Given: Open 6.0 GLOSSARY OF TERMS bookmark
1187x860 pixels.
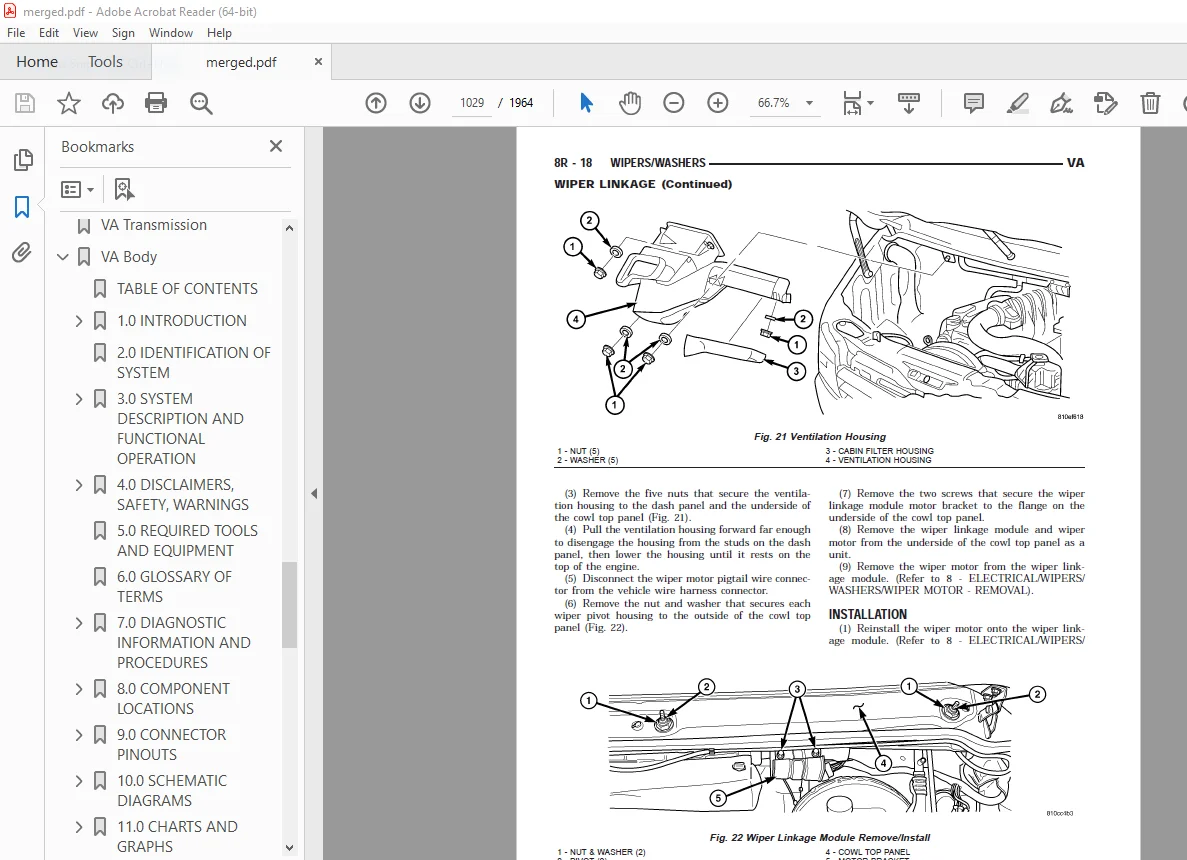Looking at the screenshot, I should click(174, 587).
